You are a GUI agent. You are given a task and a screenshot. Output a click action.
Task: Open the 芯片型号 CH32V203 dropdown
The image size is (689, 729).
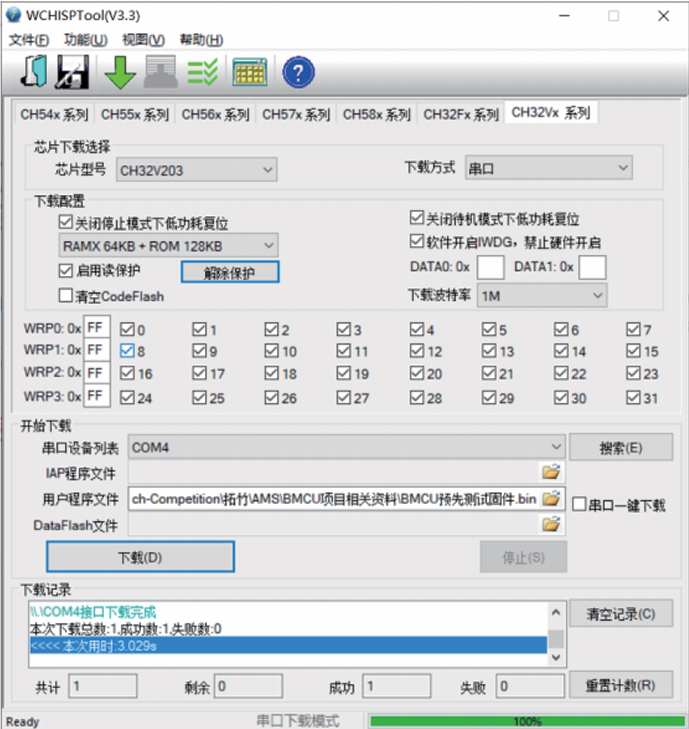[197, 170]
